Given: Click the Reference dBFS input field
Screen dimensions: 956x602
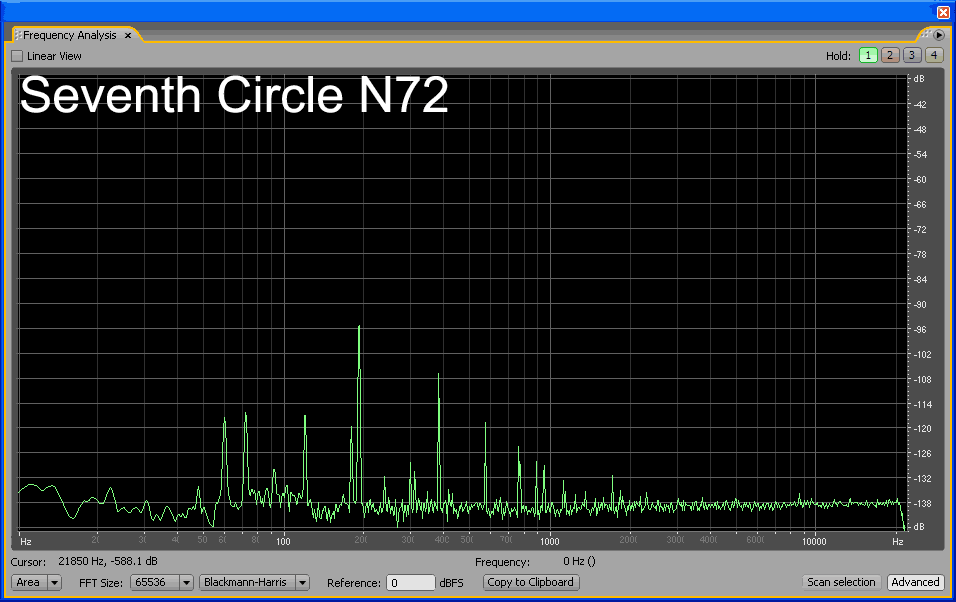Looking at the screenshot, I should pyautogui.click(x=411, y=583).
